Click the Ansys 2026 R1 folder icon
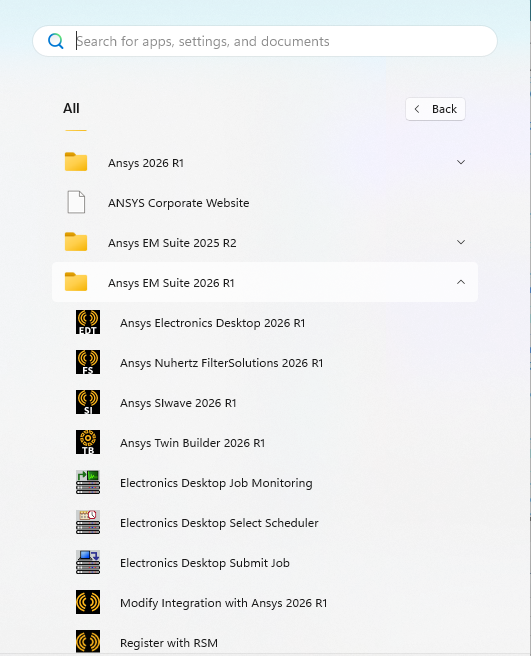 [76, 162]
